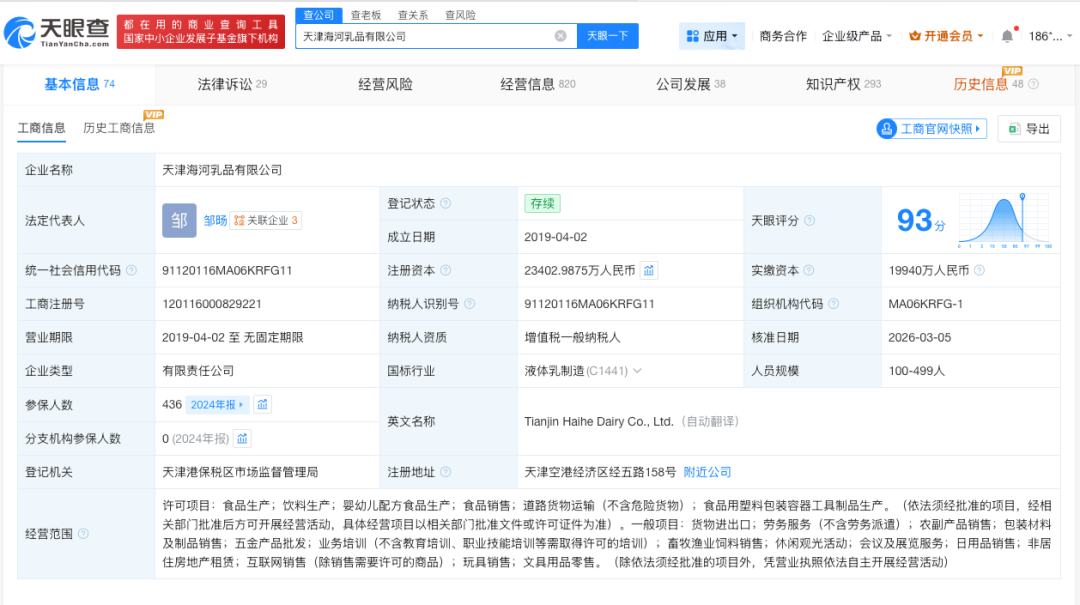This screenshot has height=605, width=1080.
Task: Click the 天津港保税区市场监督管理局 value
Action: (240, 472)
